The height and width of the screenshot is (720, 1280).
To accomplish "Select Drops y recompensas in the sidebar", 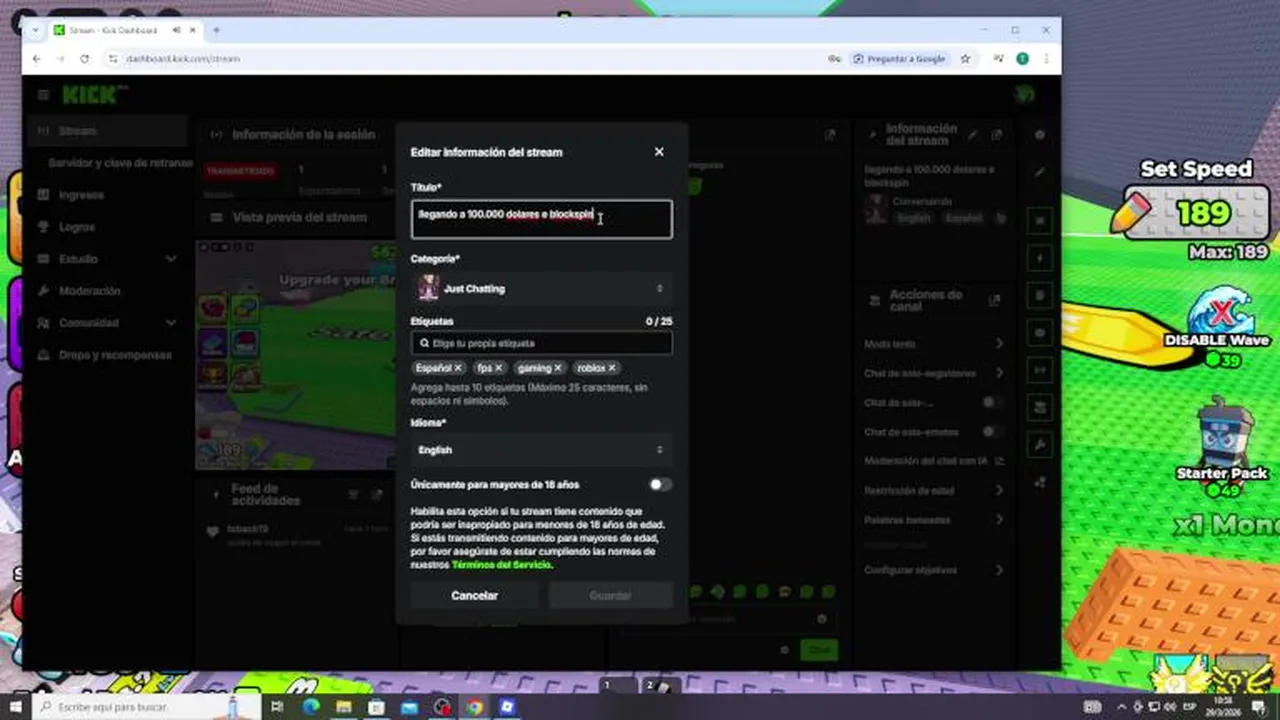I will pos(105,355).
